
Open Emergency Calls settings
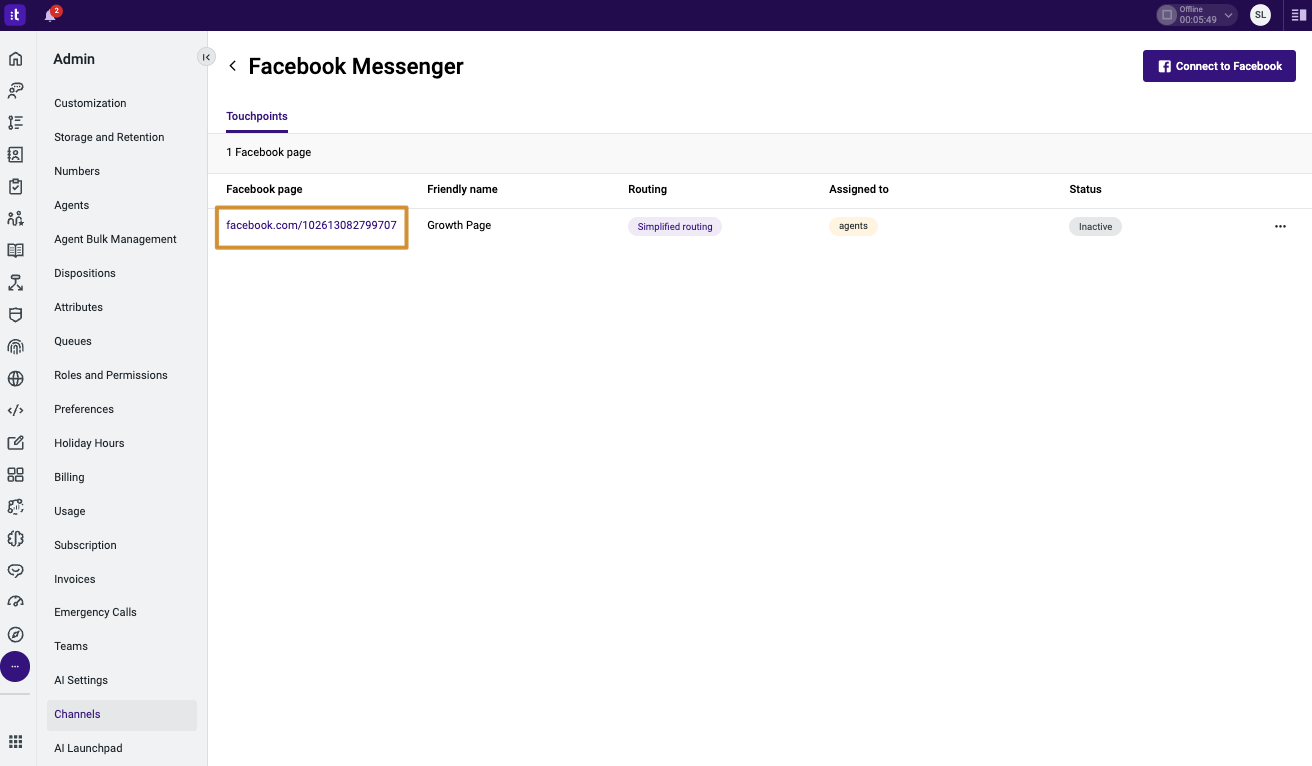pyautogui.click(x=95, y=612)
